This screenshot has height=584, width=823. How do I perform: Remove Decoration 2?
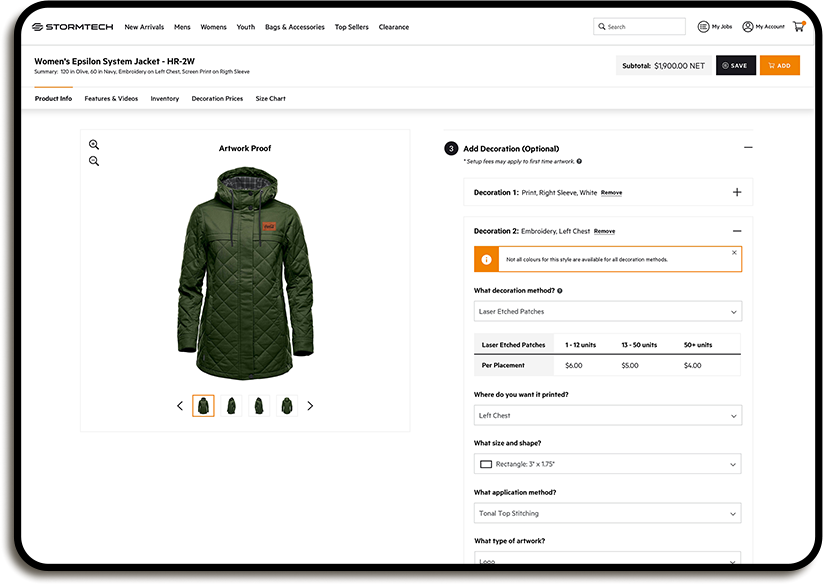pyautogui.click(x=604, y=231)
